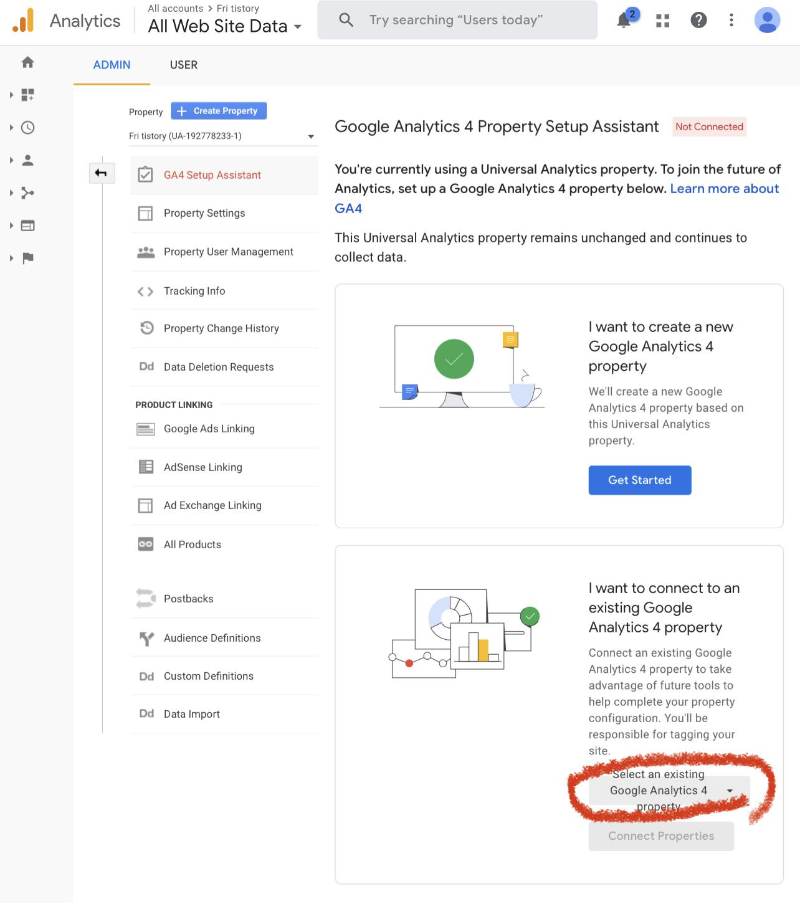Open the notifications bell
Viewport: 800px width, 903px height.
tap(624, 20)
